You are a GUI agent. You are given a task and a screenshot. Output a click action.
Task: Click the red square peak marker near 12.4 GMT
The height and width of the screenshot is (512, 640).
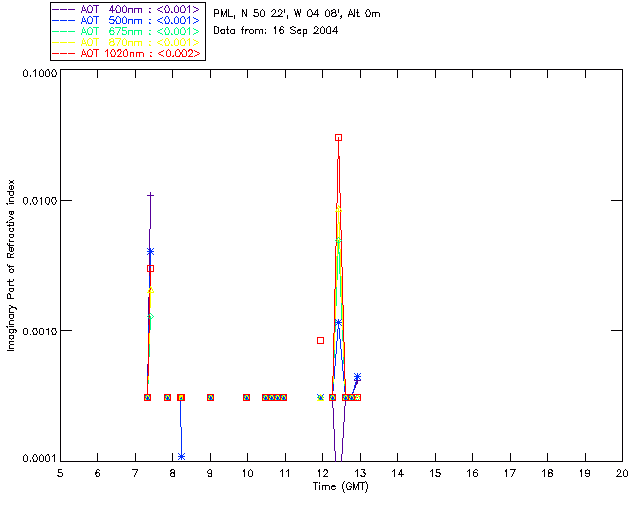[338, 138]
